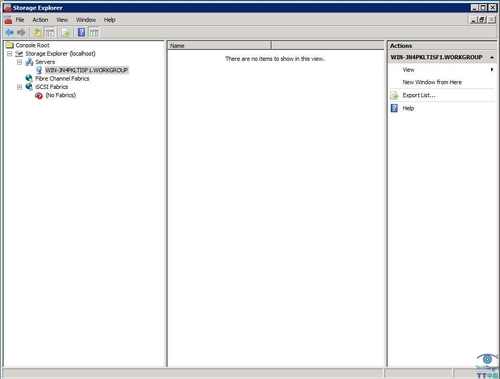Click the Fibre Channel Fabrics globe icon
This screenshot has height=379, width=500.
(x=29, y=78)
